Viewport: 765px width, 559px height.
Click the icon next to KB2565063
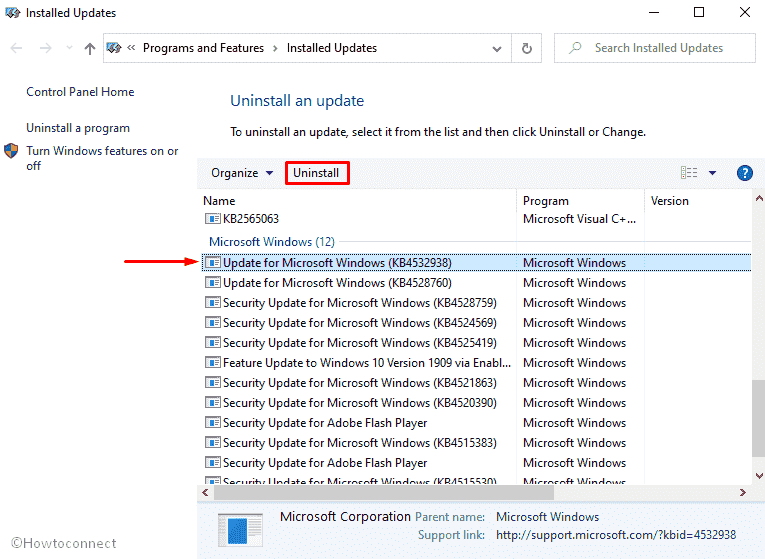click(x=212, y=219)
